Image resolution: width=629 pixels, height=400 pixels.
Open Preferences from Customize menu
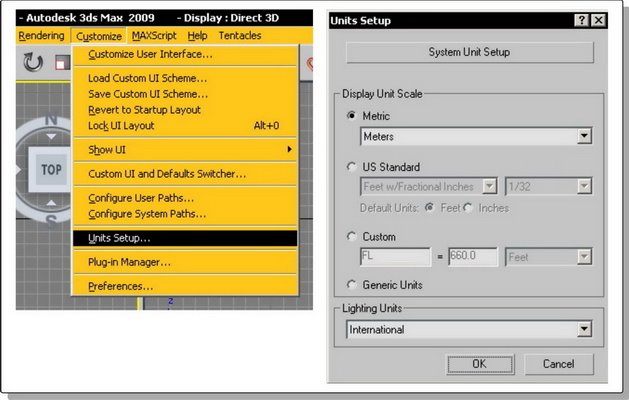[x=185, y=286]
